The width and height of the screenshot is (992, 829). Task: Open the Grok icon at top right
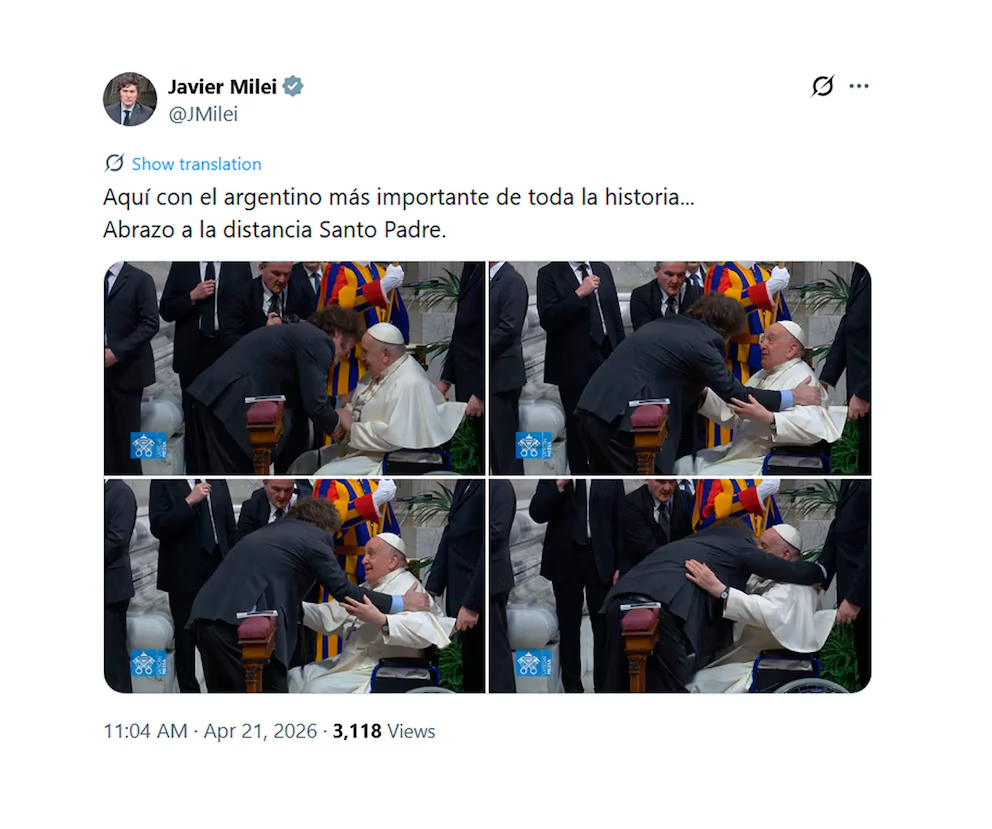[822, 86]
